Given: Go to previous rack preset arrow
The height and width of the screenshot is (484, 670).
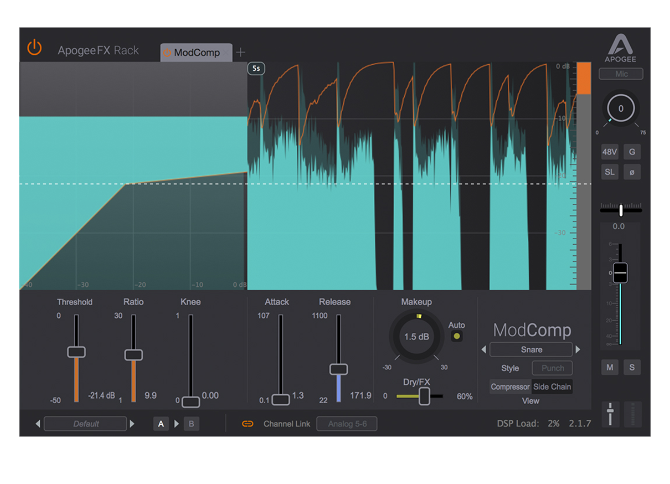Looking at the screenshot, I should pyautogui.click(x=38, y=424).
